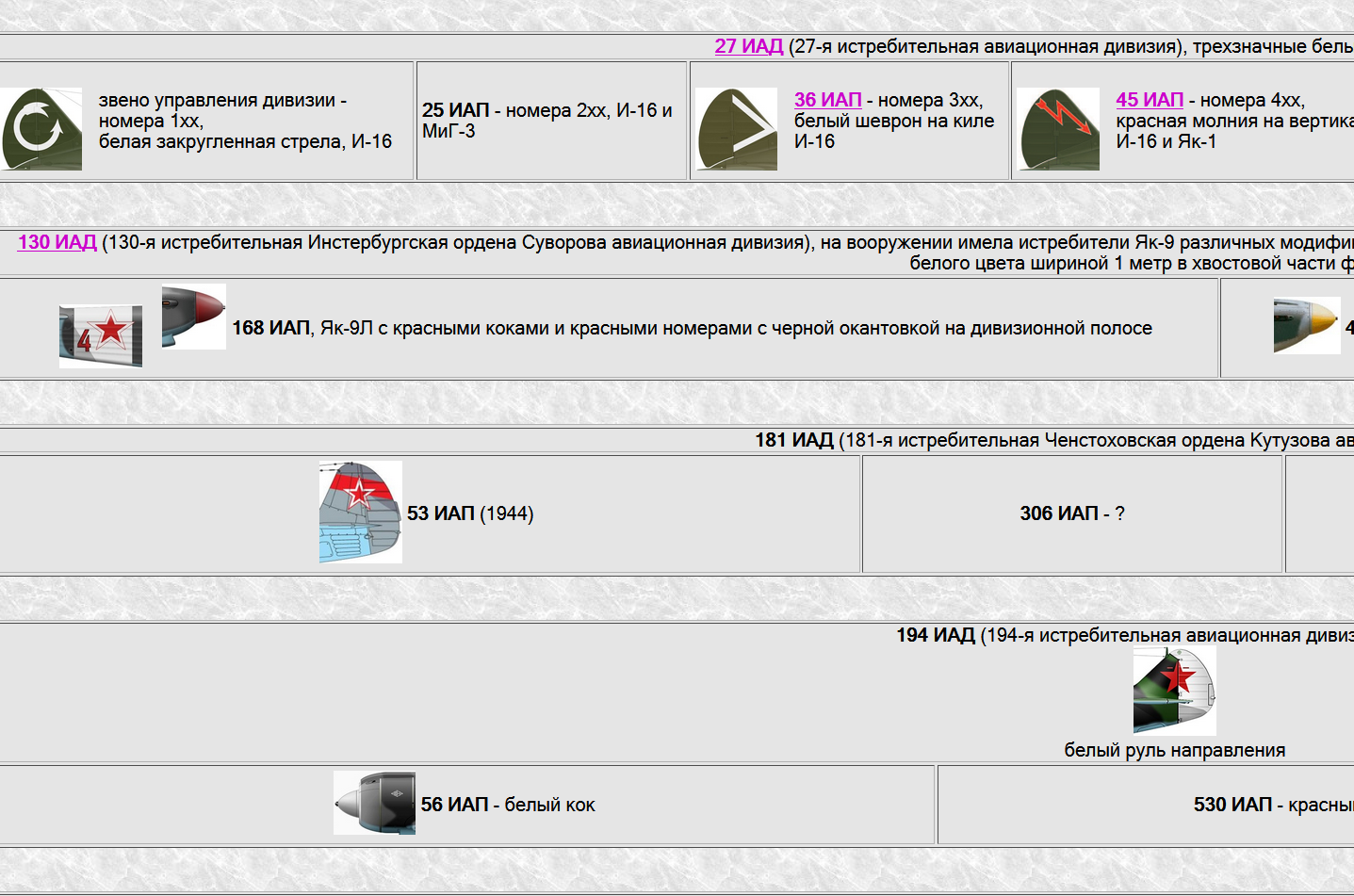Click the 25 ИАП regiment description text

pos(546,121)
